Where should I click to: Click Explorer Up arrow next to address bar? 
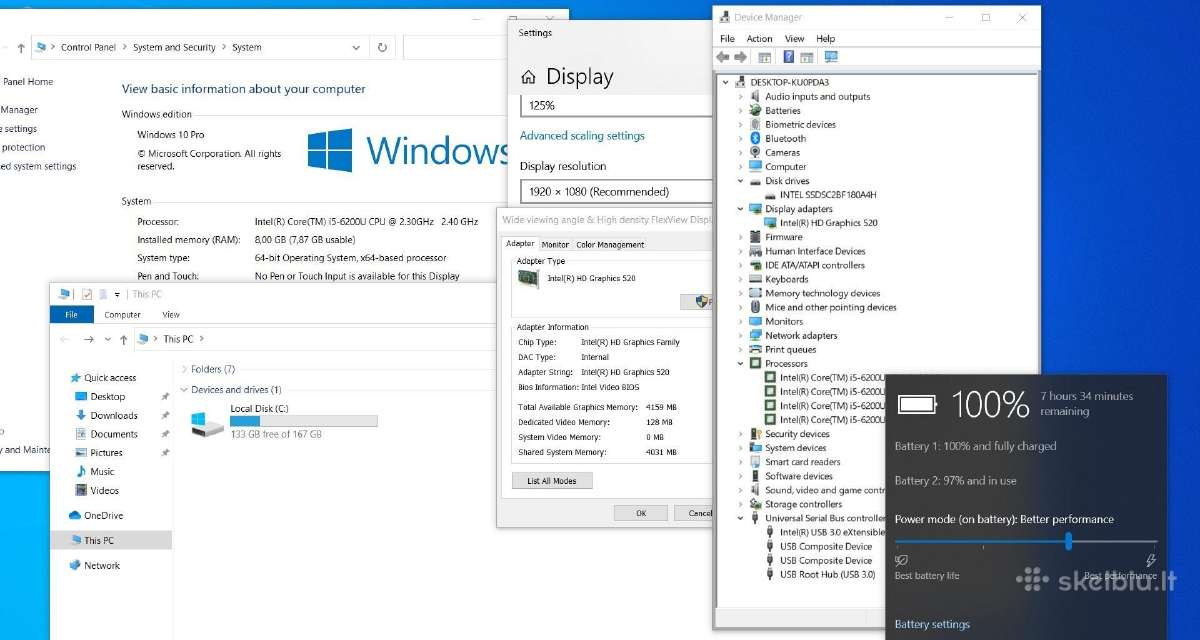pyautogui.click(x=124, y=340)
